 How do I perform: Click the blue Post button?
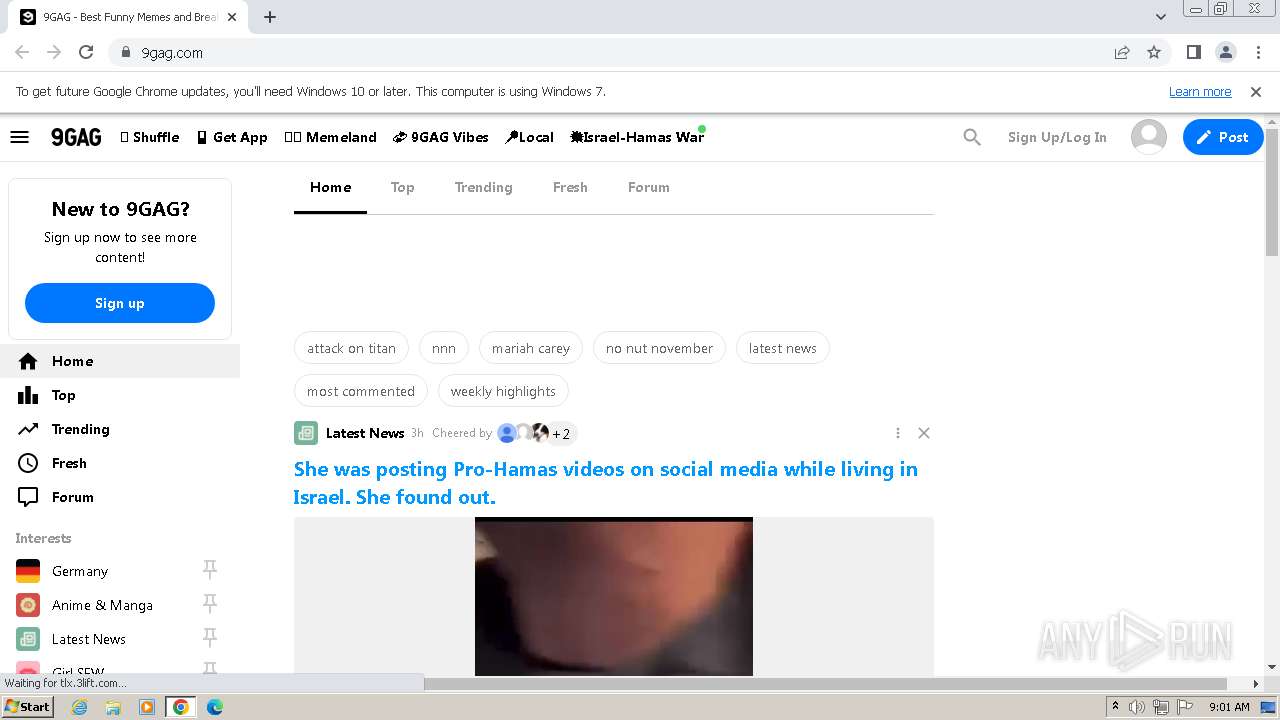click(x=1223, y=137)
